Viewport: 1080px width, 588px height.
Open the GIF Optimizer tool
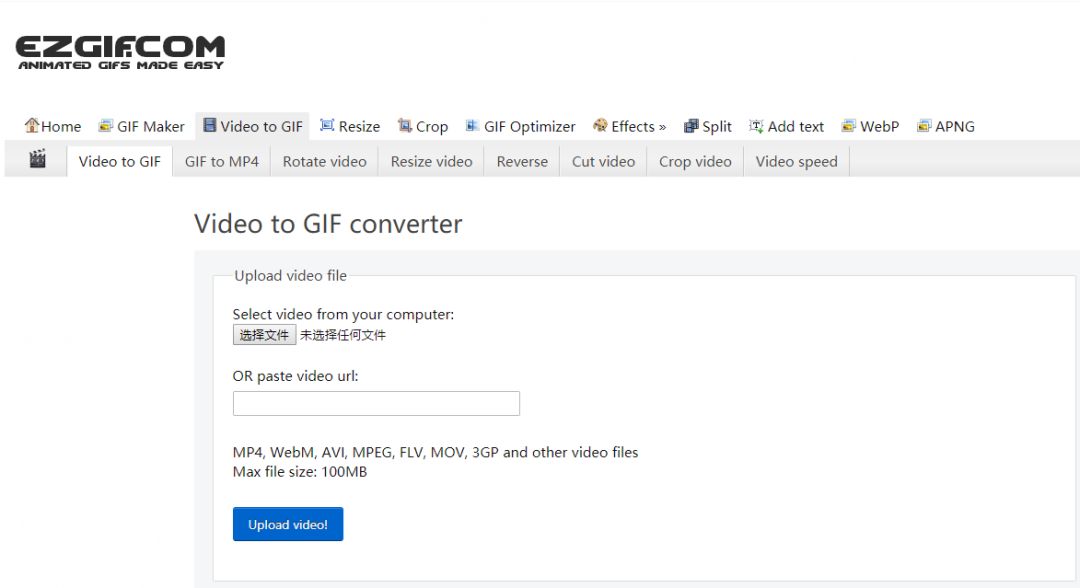(521, 127)
